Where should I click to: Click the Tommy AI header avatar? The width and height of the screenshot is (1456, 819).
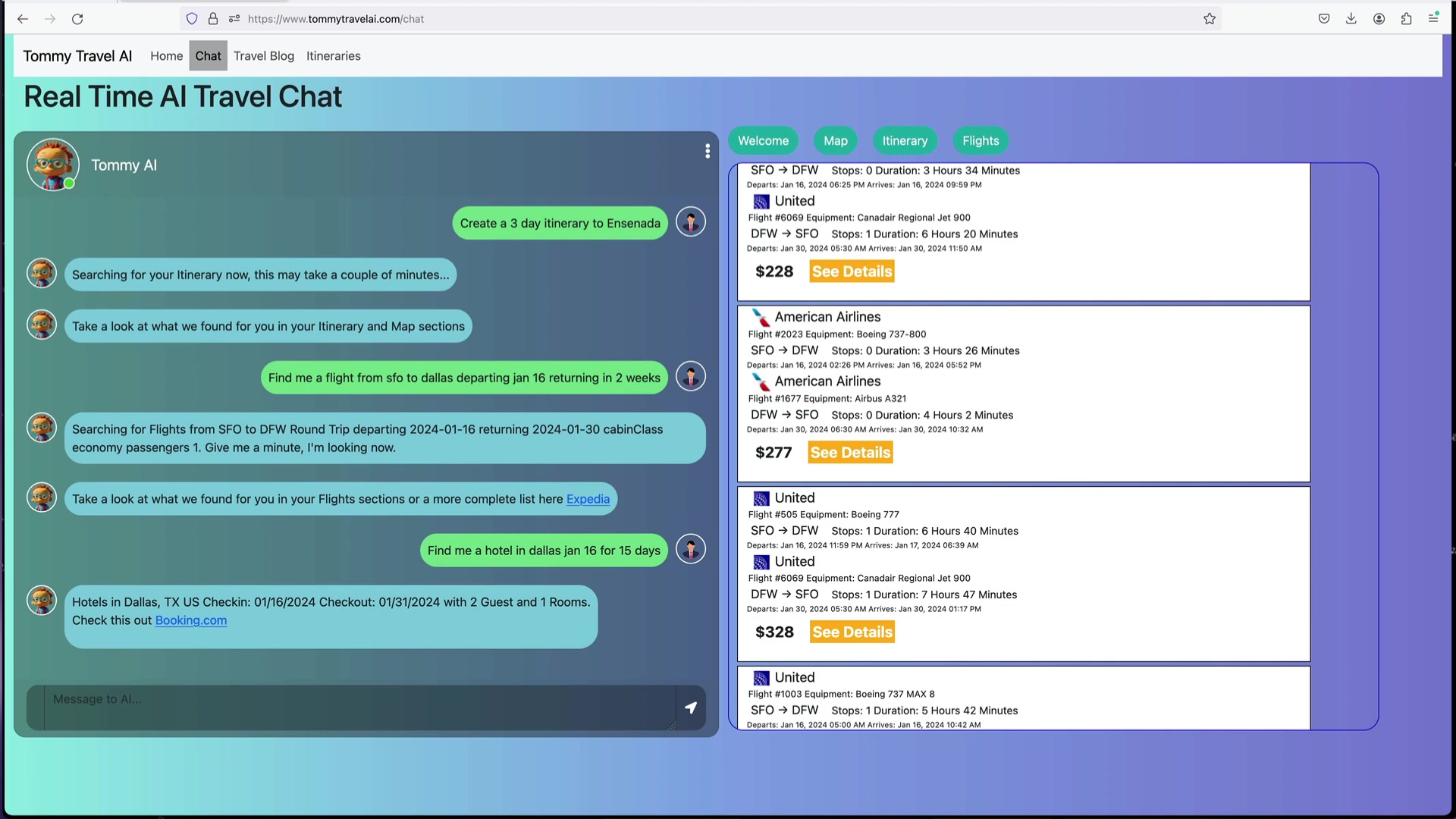53,165
